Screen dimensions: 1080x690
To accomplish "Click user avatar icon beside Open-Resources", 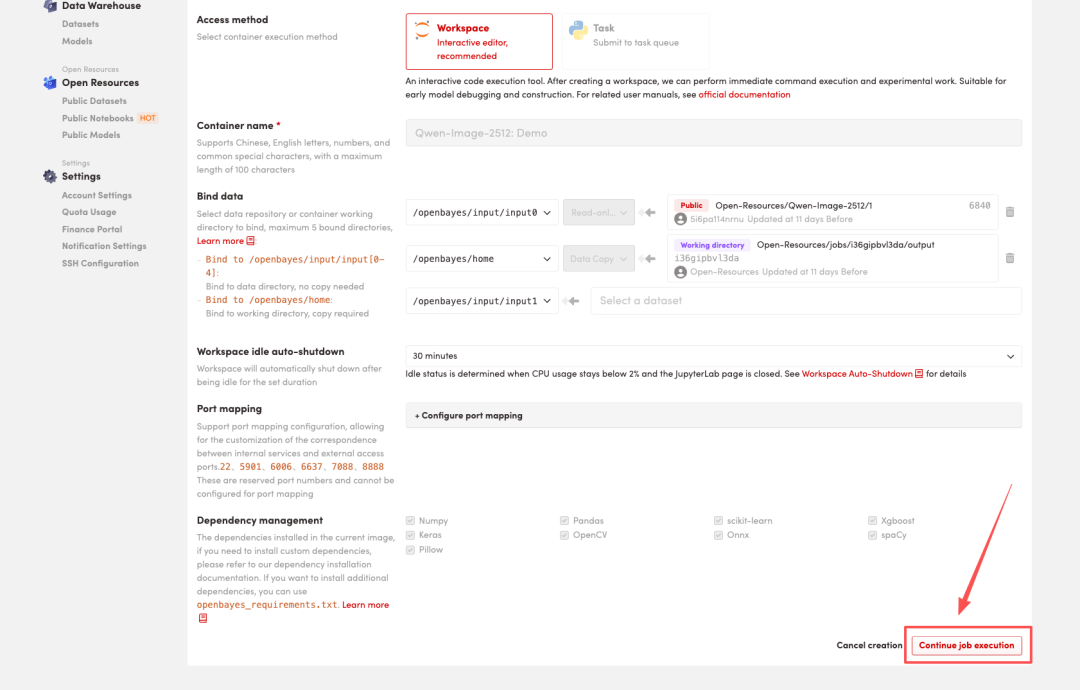I will point(680,272).
